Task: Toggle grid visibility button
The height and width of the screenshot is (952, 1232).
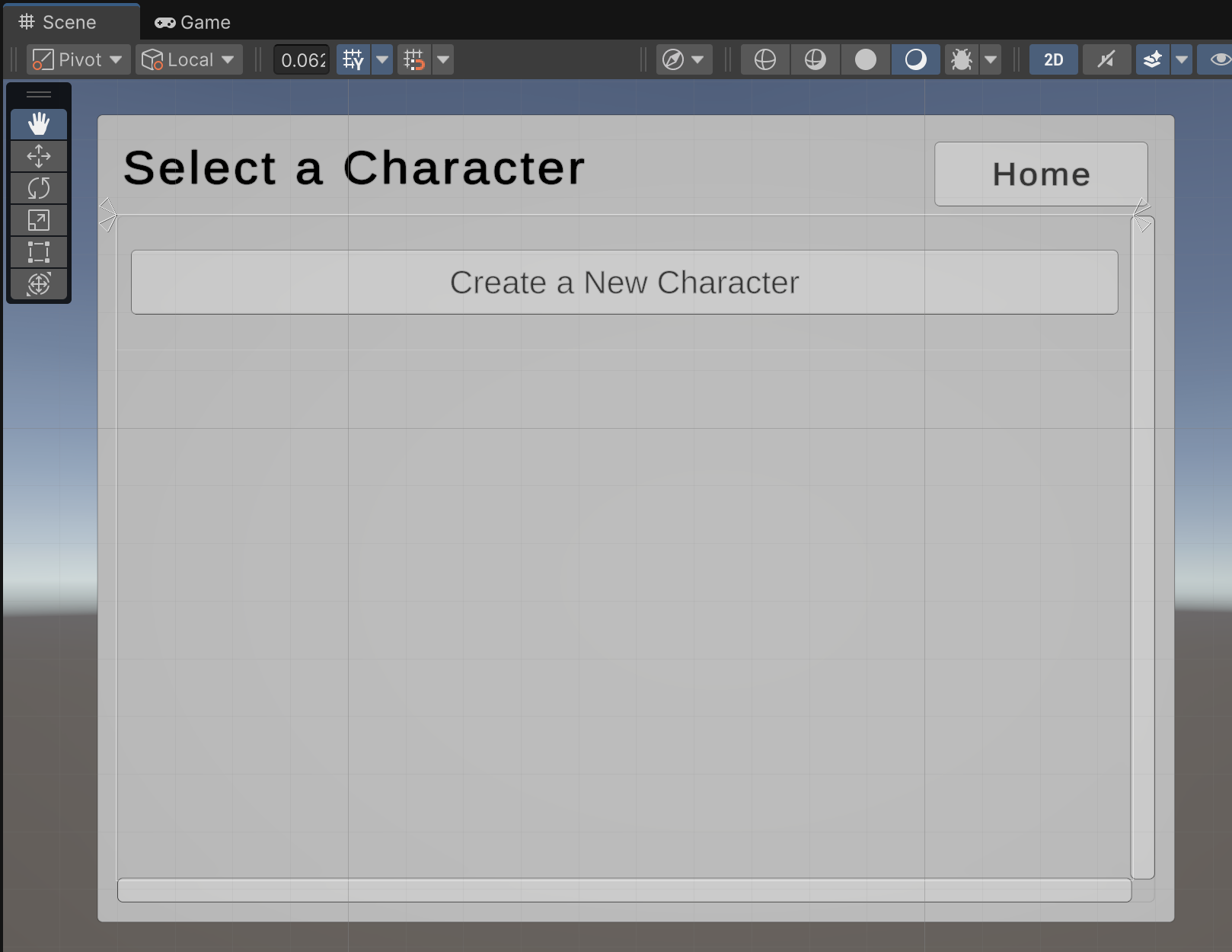Action: (x=353, y=59)
